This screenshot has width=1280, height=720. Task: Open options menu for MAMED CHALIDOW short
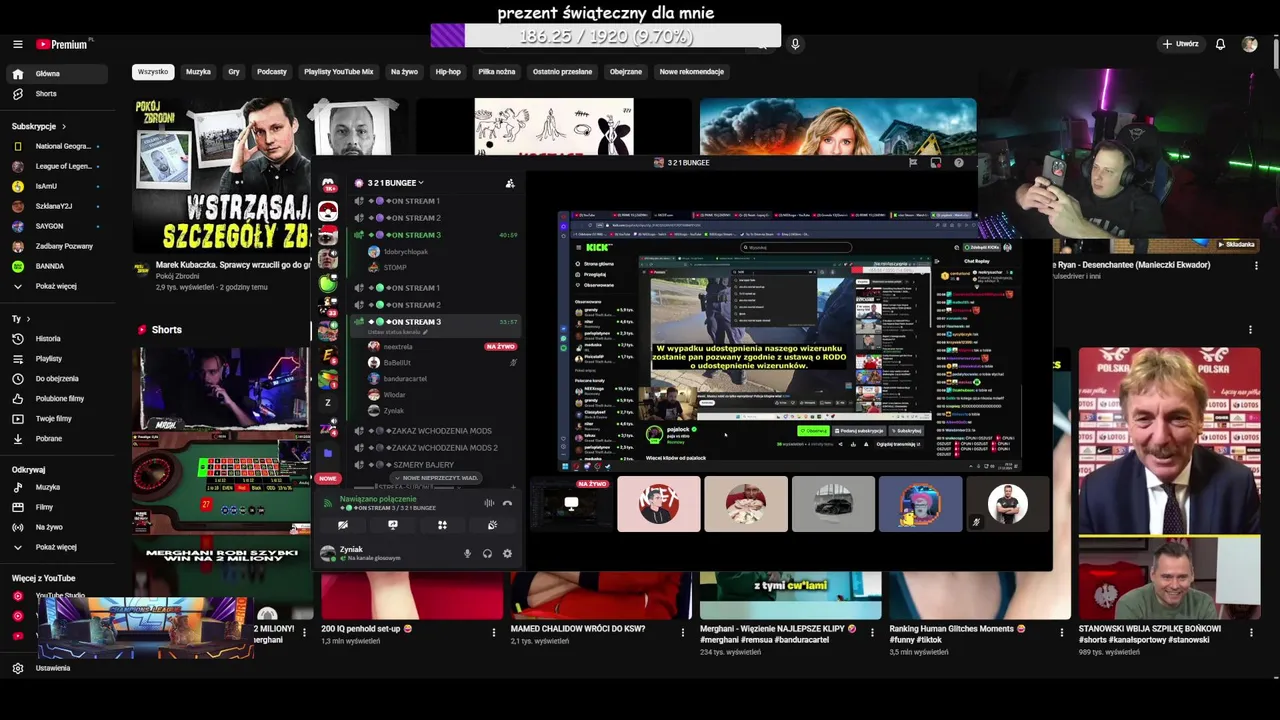pos(683,632)
